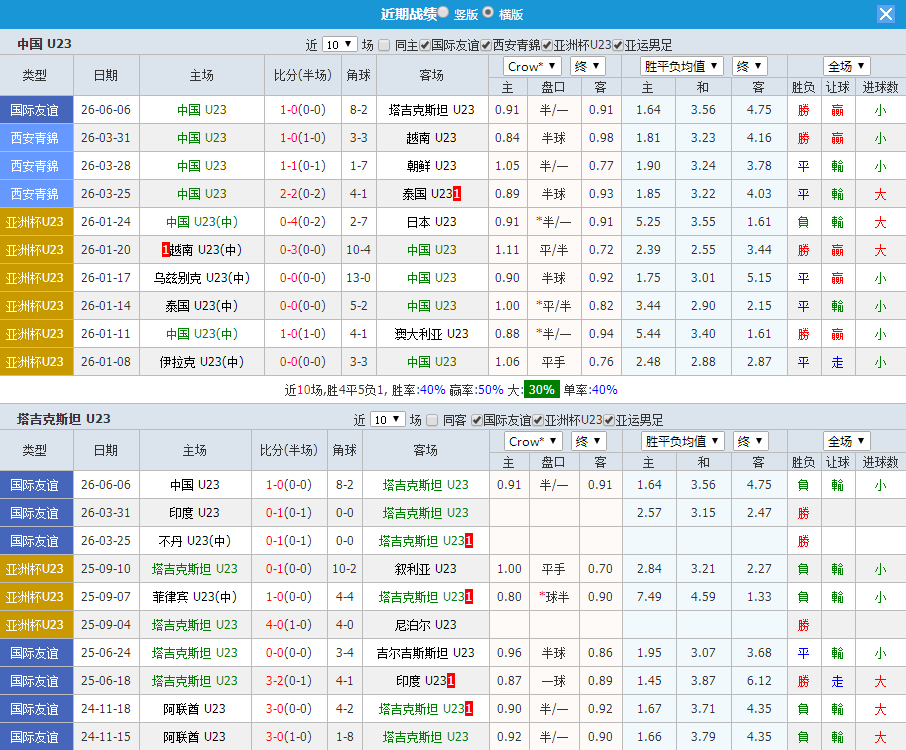Click 国际友谊 label on 26-06-06 中国 row
906x750 pixels.
click(35, 110)
